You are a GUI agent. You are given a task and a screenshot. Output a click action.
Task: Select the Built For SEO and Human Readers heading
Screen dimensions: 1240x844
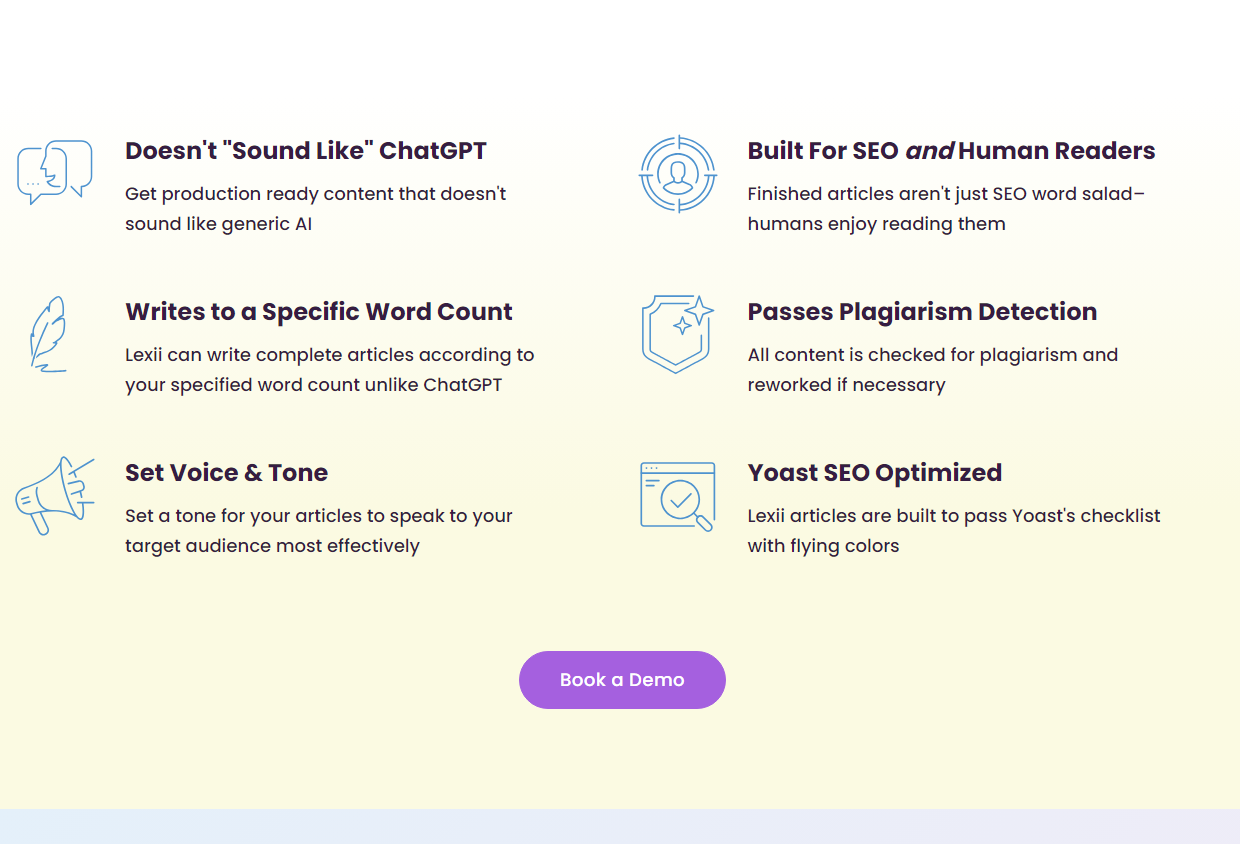pyautogui.click(x=951, y=151)
